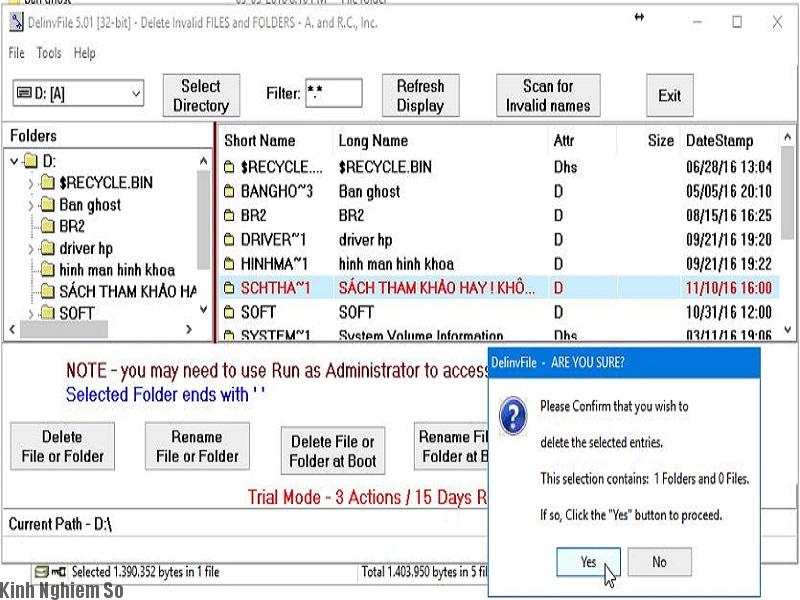Screen dimensions: 800x600
Task: Click folder icon of SYSTEM~1 list row
Action: [x=229, y=335]
